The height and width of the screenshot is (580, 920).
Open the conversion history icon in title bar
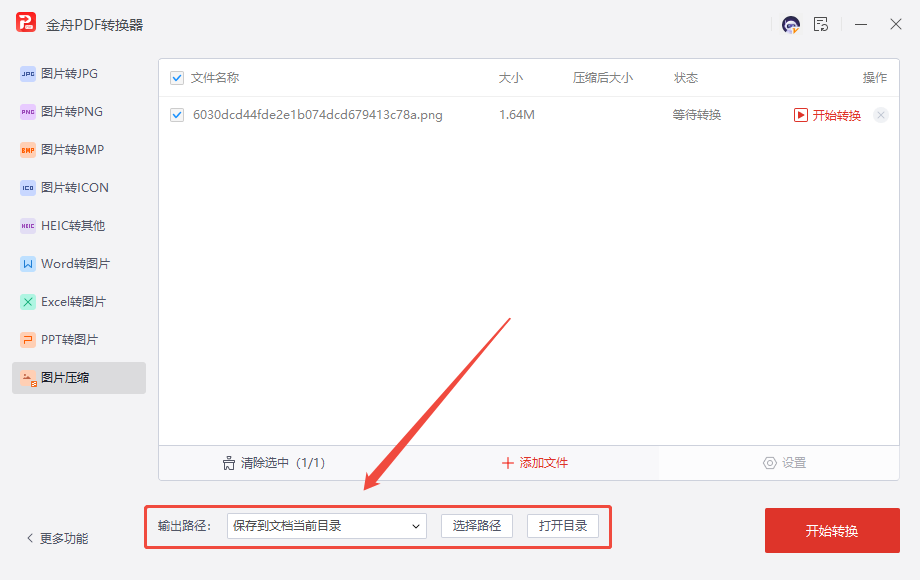pyautogui.click(x=821, y=25)
